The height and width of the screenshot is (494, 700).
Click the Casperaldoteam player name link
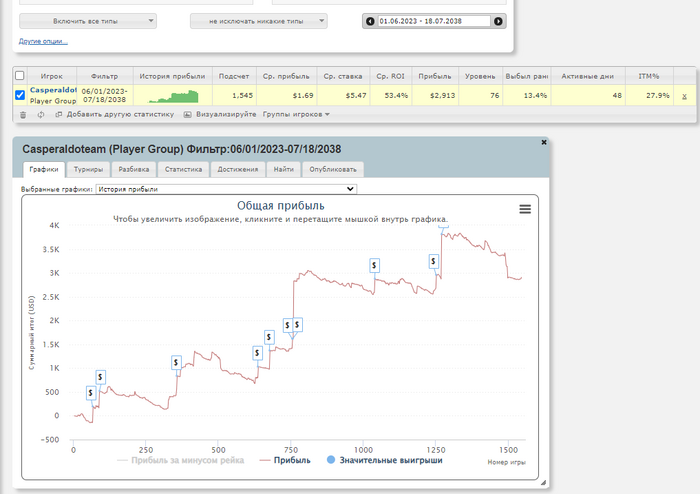[x=53, y=90]
